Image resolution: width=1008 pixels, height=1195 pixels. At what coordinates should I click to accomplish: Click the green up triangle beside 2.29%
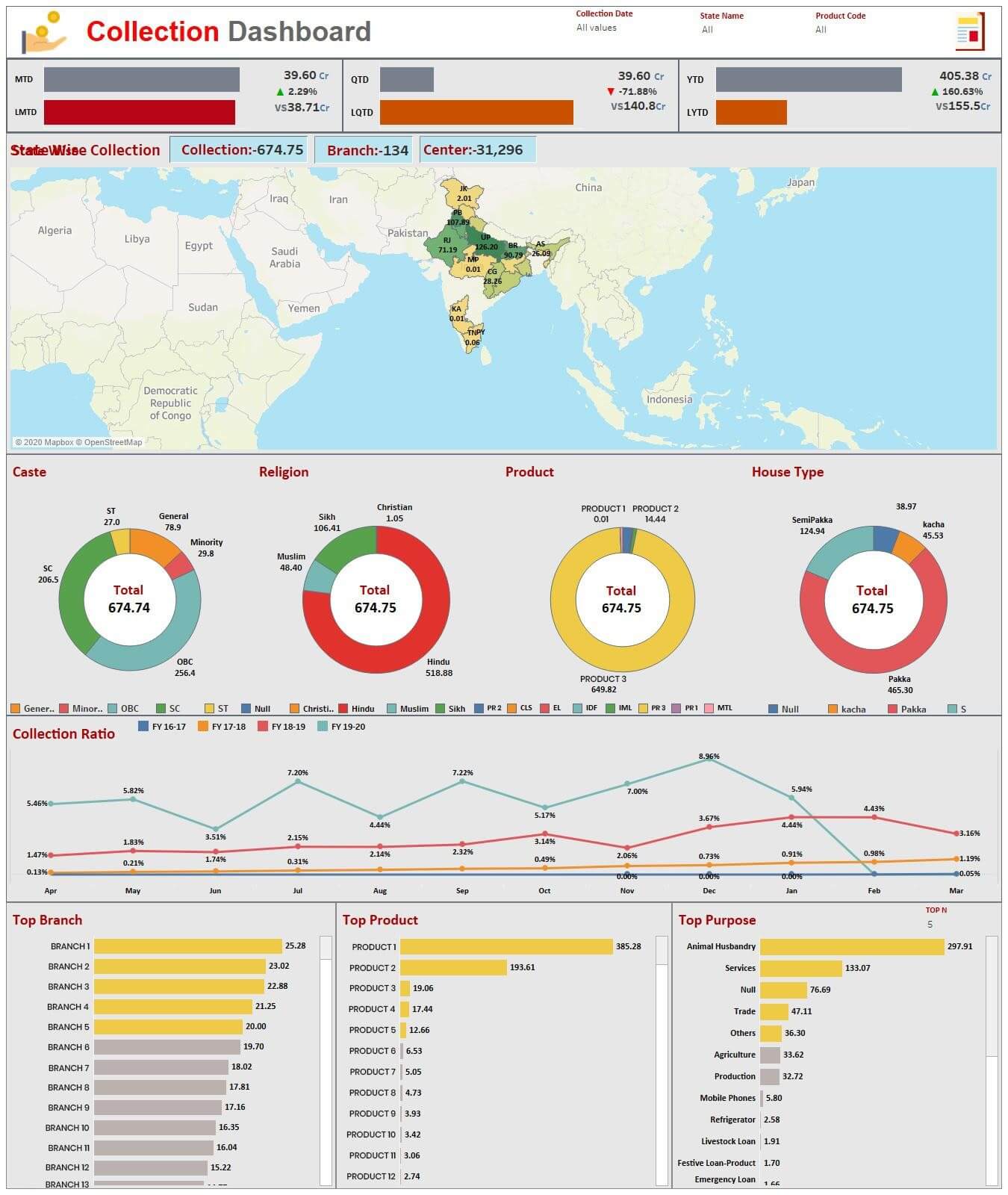(280, 92)
